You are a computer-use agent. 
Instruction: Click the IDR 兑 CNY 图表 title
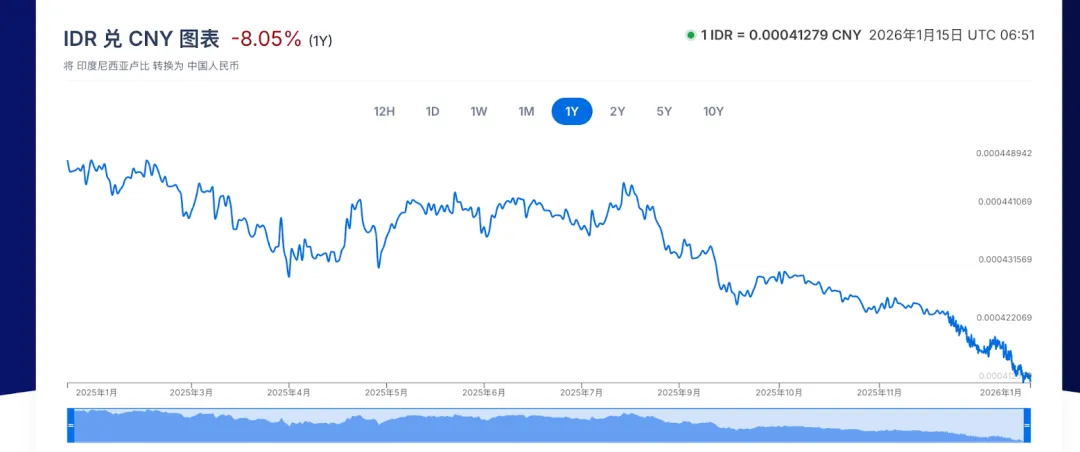(x=141, y=39)
